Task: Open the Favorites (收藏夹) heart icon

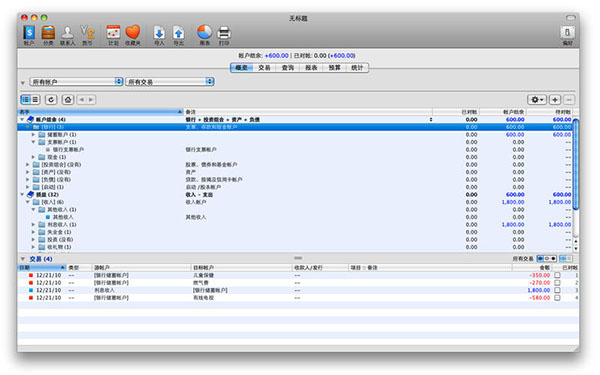Action: point(133,33)
